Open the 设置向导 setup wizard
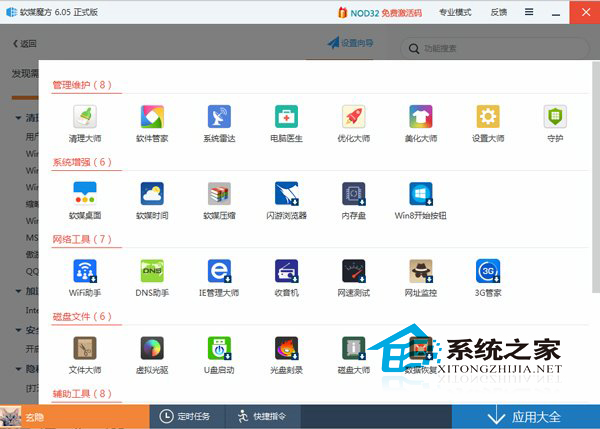The image size is (600, 429). click(x=351, y=43)
